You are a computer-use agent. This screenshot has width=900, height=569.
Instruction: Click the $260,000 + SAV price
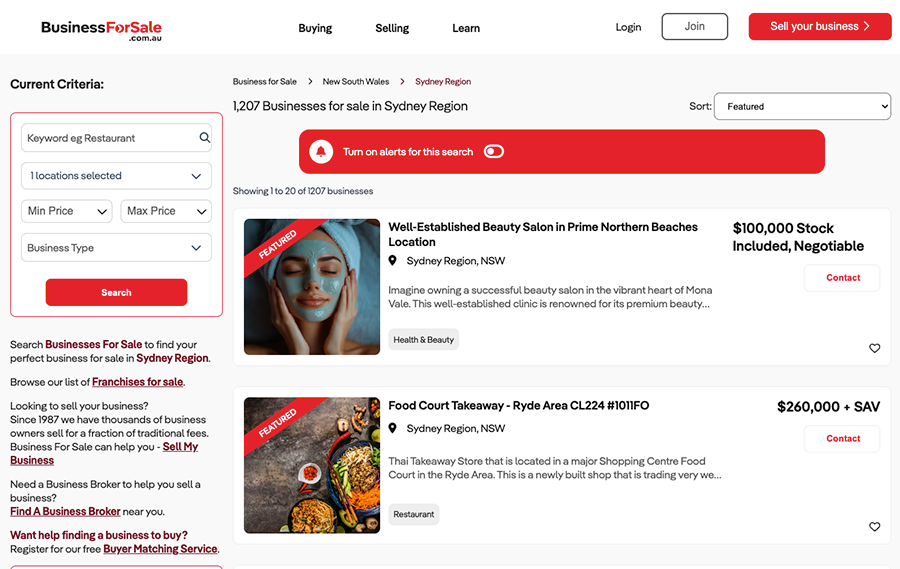[828, 407]
